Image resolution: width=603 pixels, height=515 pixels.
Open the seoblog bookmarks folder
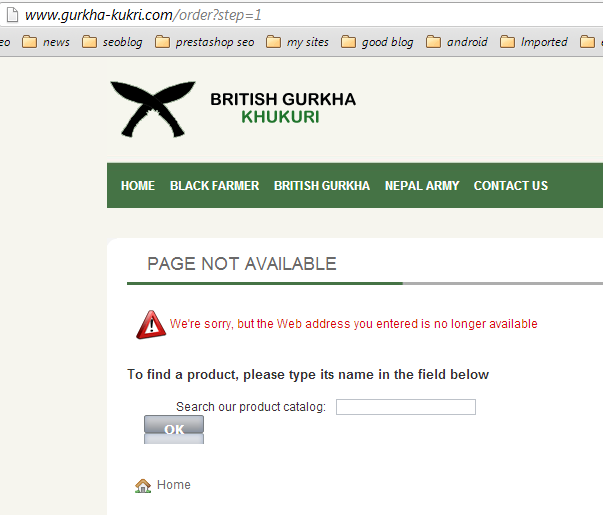112,42
